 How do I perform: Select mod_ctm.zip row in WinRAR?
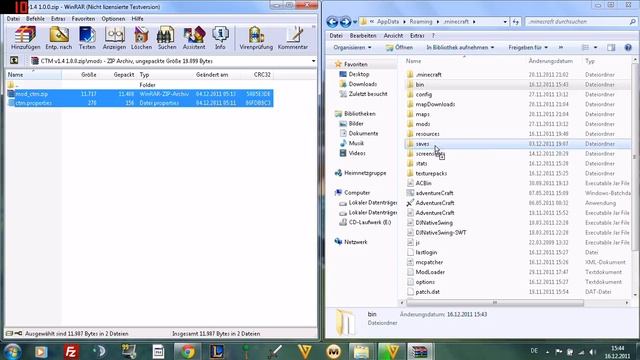click(x=140, y=94)
